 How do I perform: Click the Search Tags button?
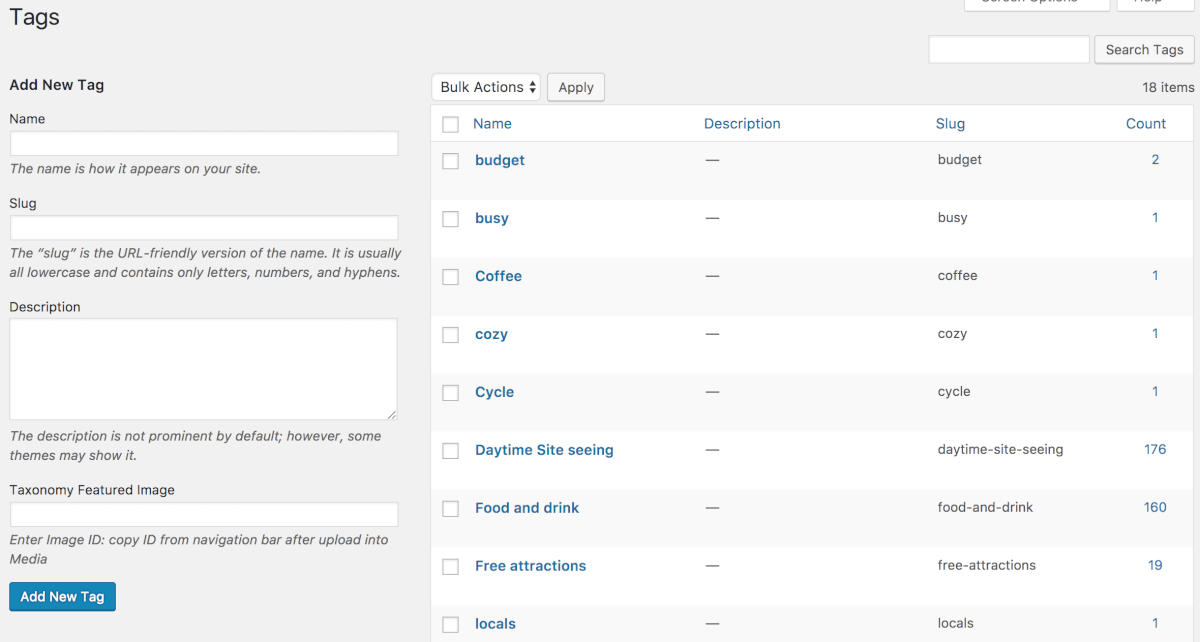[1144, 50]
